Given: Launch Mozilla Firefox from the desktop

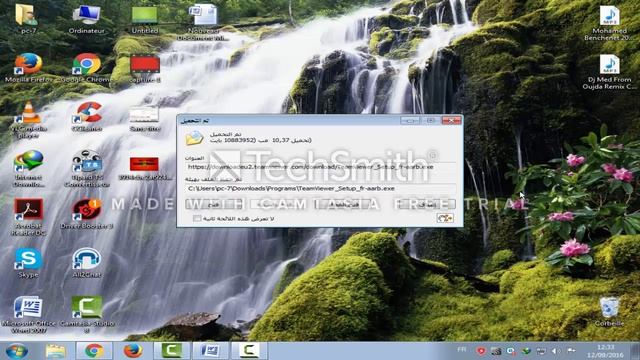Looking at the screenshot, I should (28, 67).
